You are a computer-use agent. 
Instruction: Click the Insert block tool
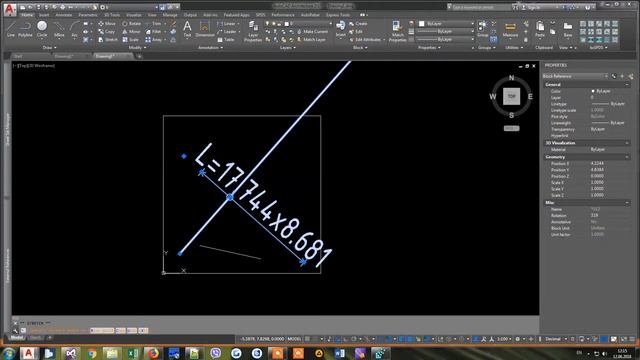coord(340,29)
